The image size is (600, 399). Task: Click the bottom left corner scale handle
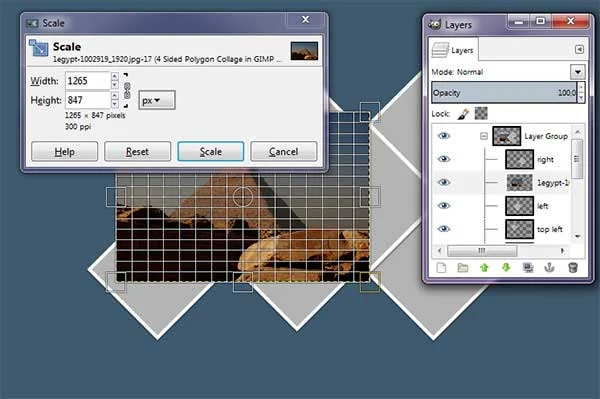tap(116, 282)
